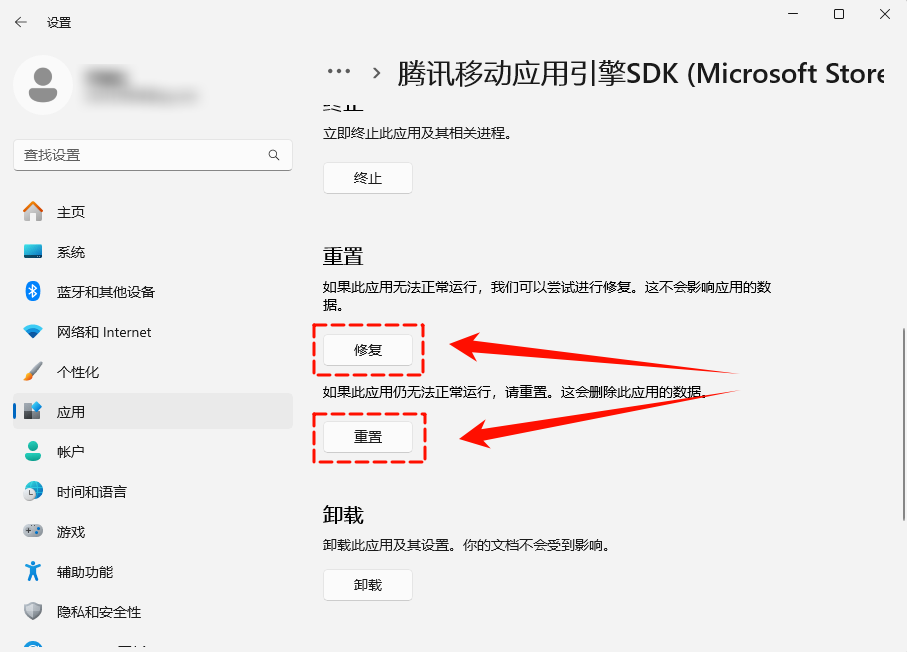Screen dimensions: 907x652
Task: Open 隐私和安全性 settings
Action: pos(153,611)
